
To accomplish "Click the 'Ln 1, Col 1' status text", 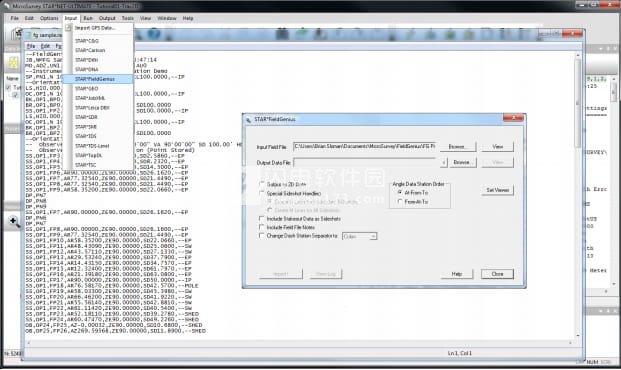I will coord(459,353).
